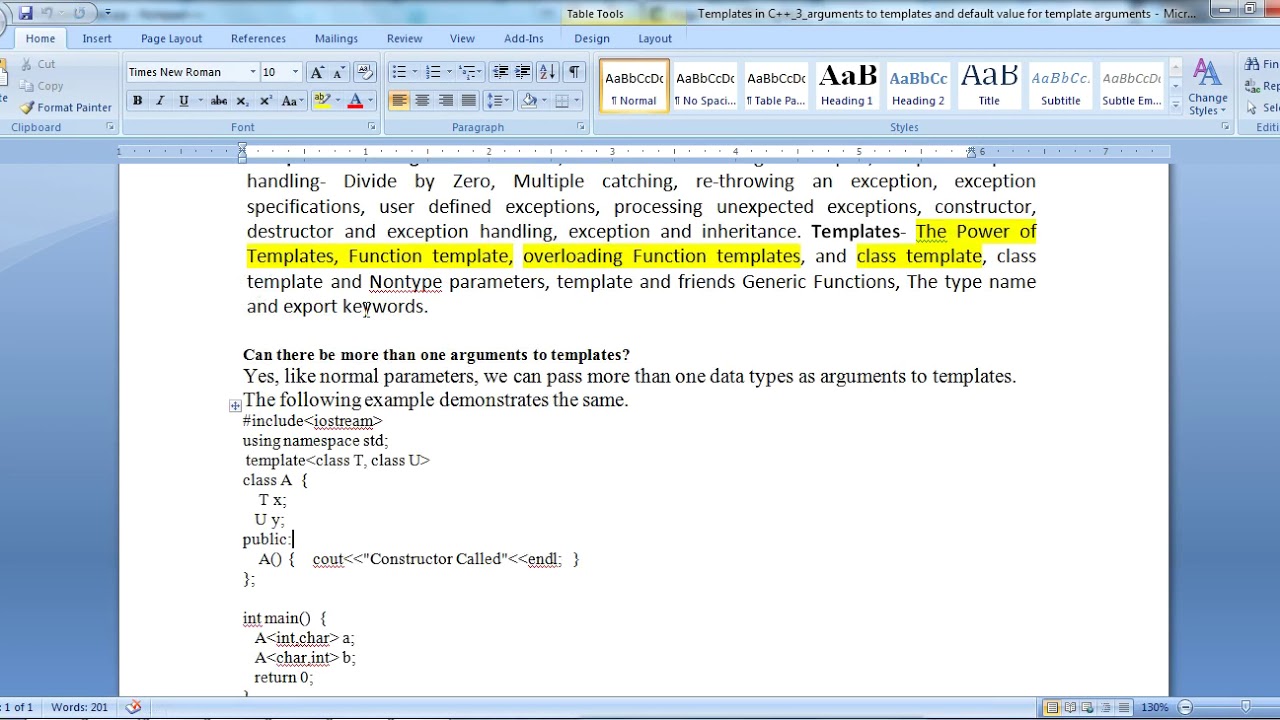Click Copy in the Clipboard group

42,86
